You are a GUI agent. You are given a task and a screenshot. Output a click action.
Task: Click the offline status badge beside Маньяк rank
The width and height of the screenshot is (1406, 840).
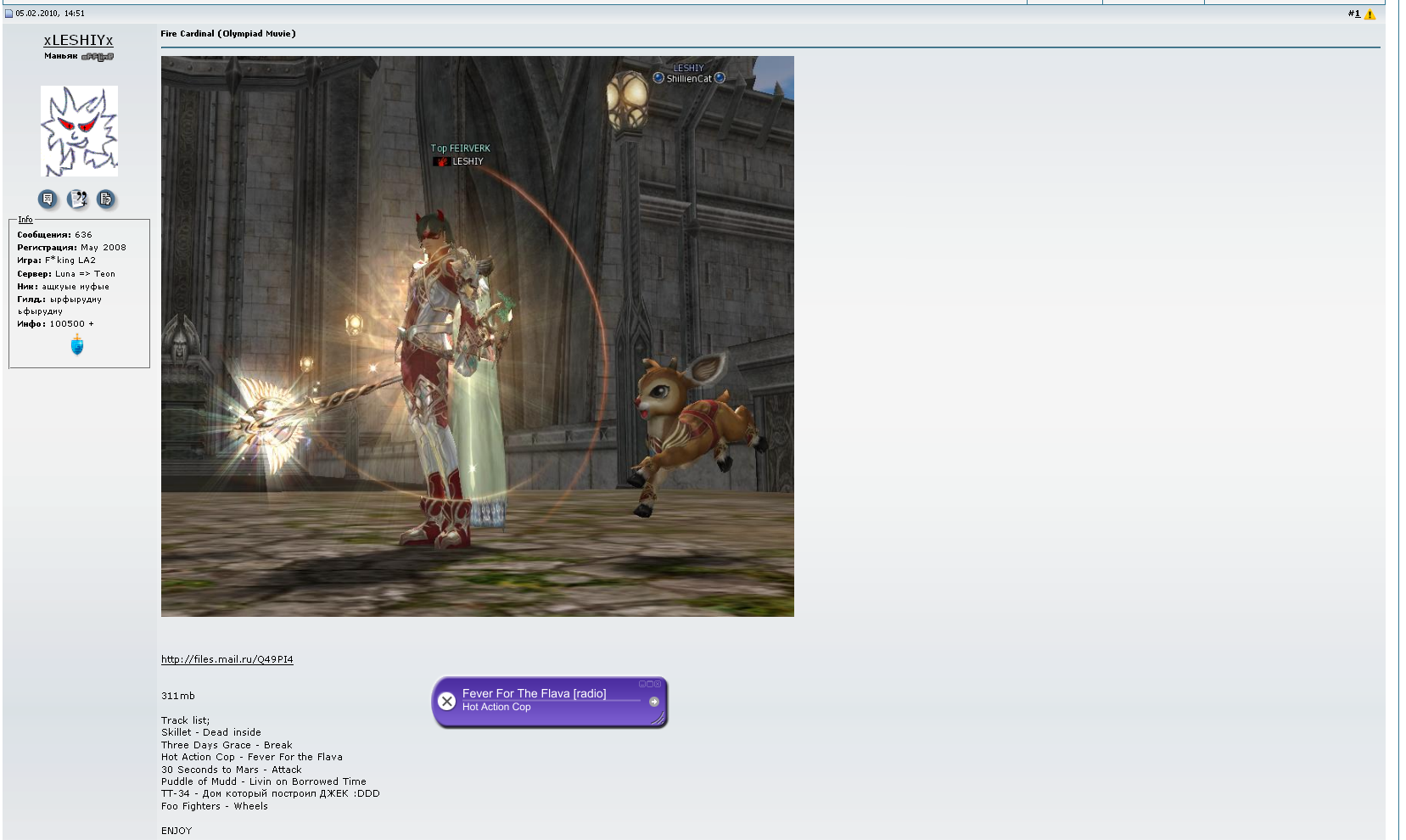pos(98,57)
